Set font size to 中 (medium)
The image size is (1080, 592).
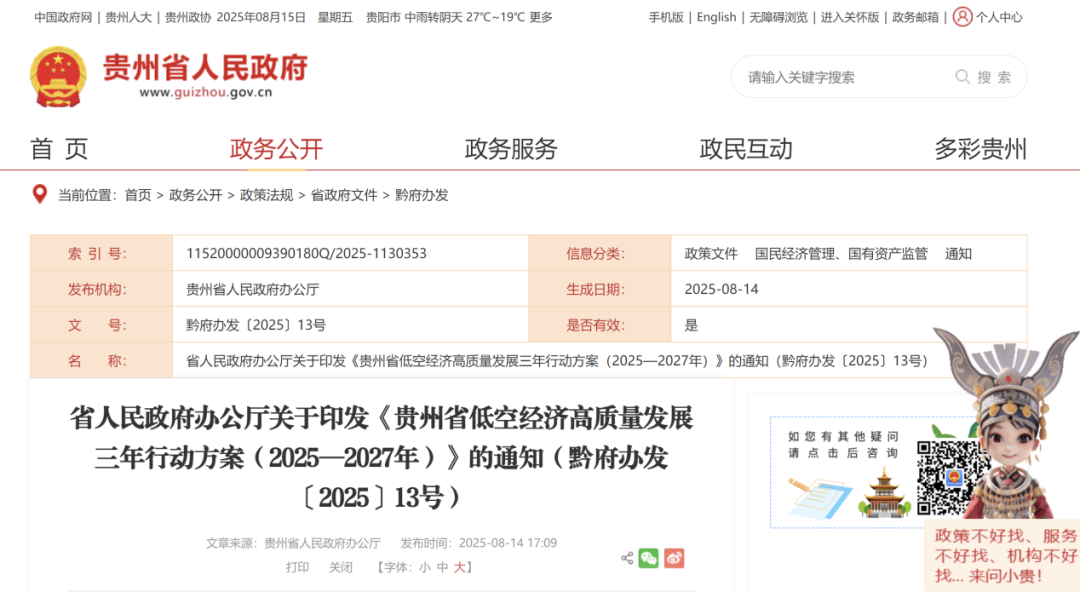pyautogui.click(x=442, y=567)
